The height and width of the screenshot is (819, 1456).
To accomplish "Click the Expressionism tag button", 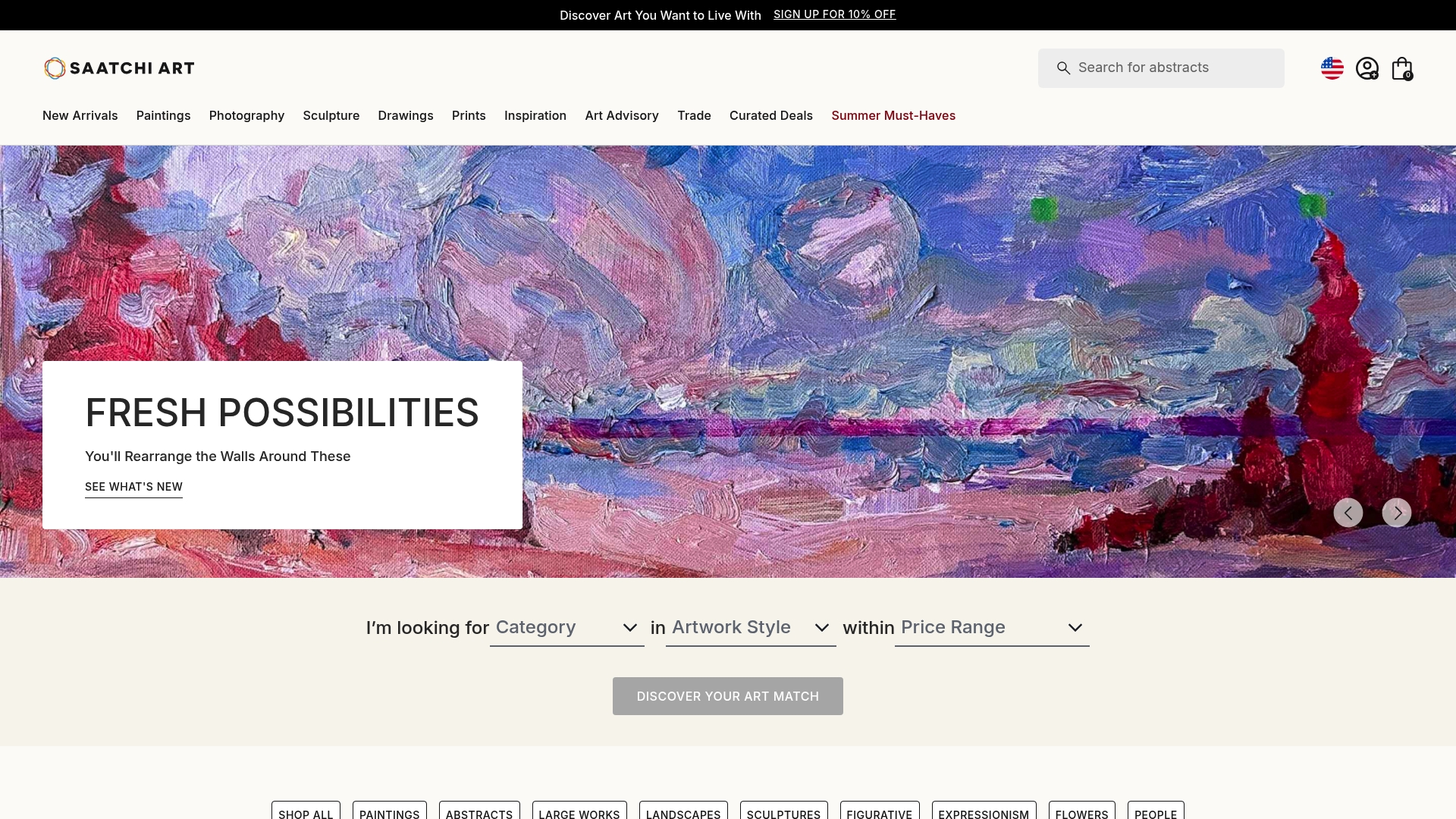I will pos(984,811).
